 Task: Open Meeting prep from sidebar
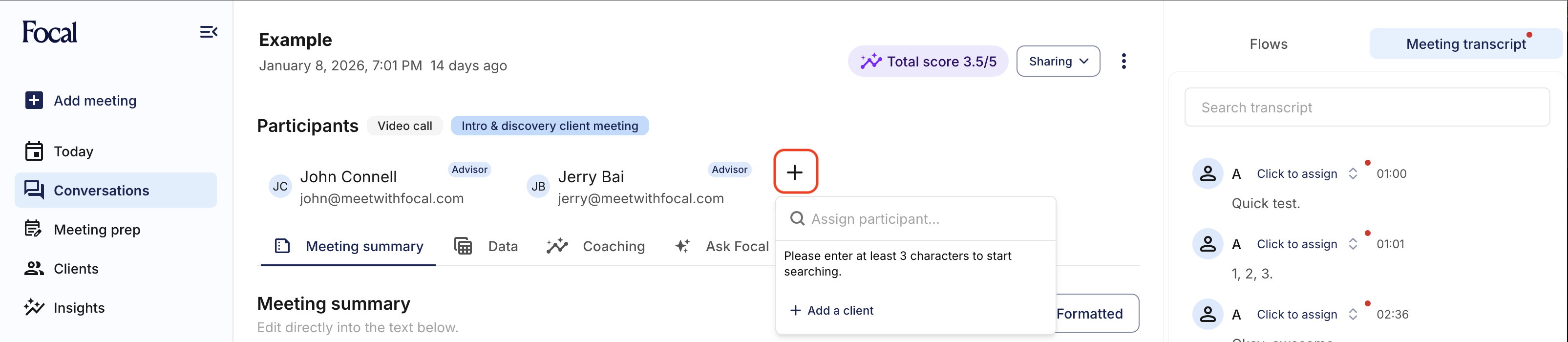(x=97, y=230)
